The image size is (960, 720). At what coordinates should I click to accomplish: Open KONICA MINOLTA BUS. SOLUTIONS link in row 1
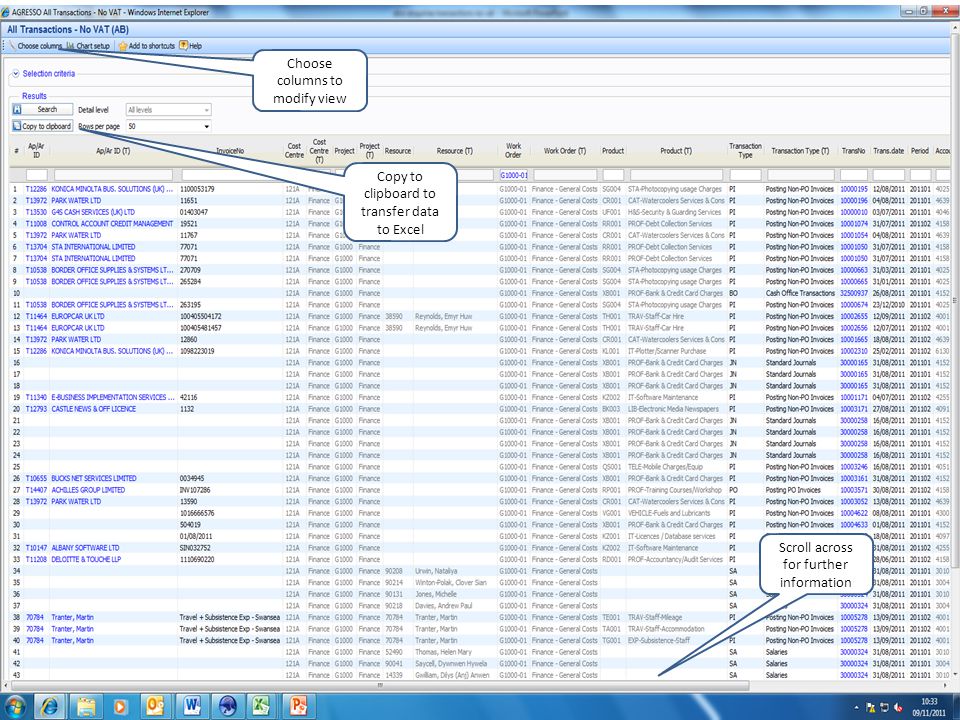click(112, 189)
